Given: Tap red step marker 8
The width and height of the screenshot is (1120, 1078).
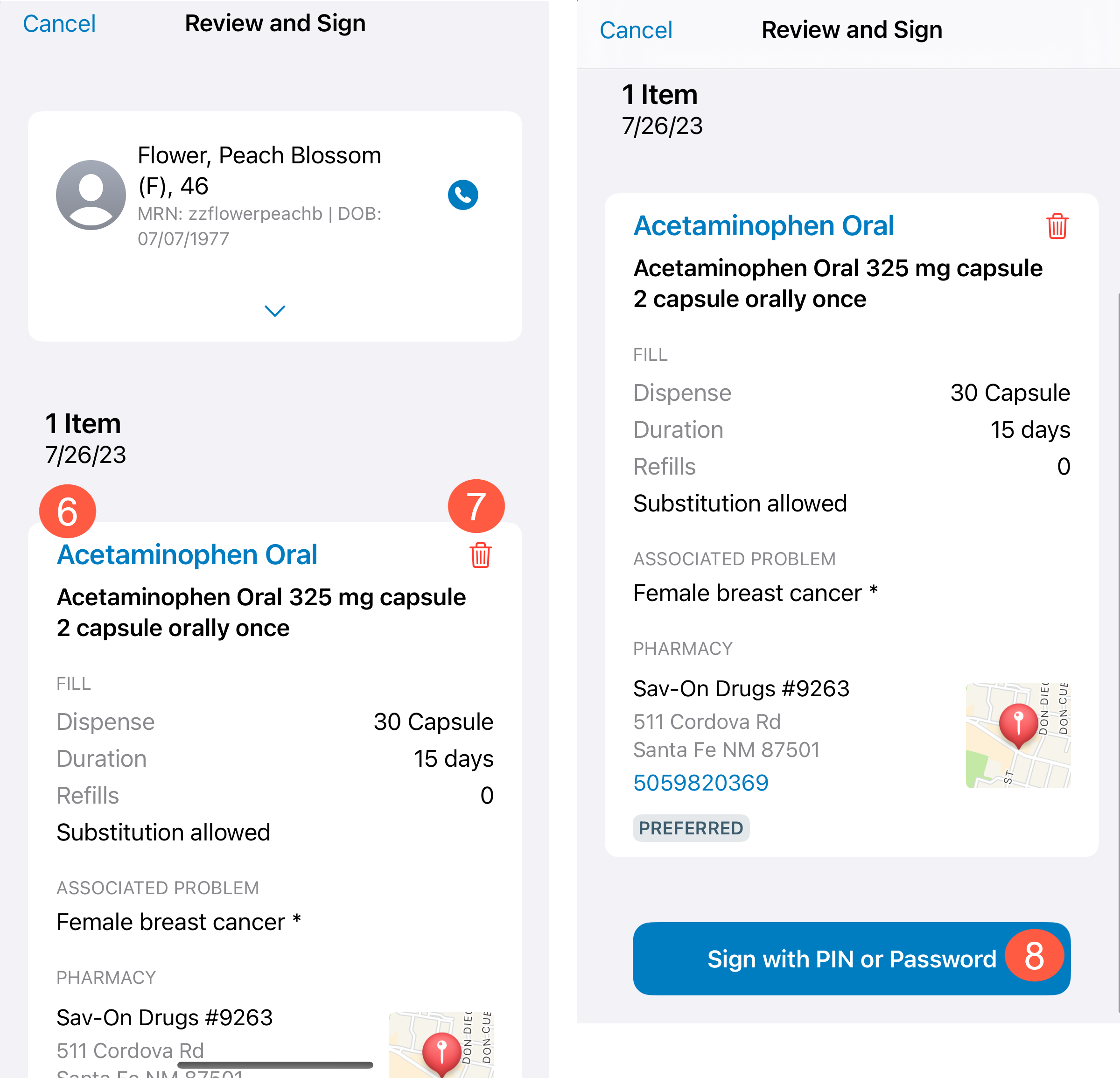Looking at the screenshot, I should tap(1034, 955).
